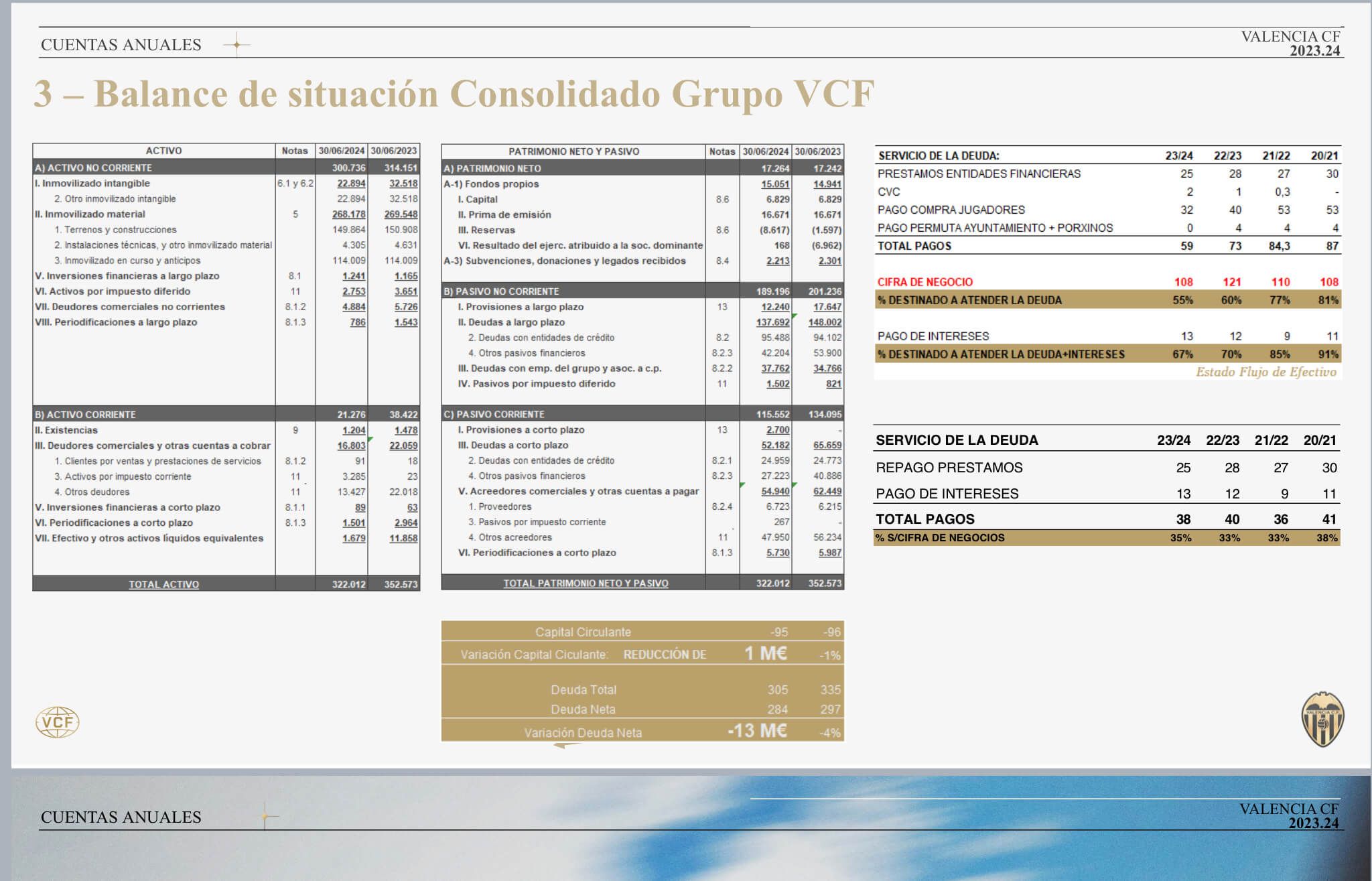
Task: Click the VCF globe logo in the bottom-left corner
Action: (x=59, y=722)
